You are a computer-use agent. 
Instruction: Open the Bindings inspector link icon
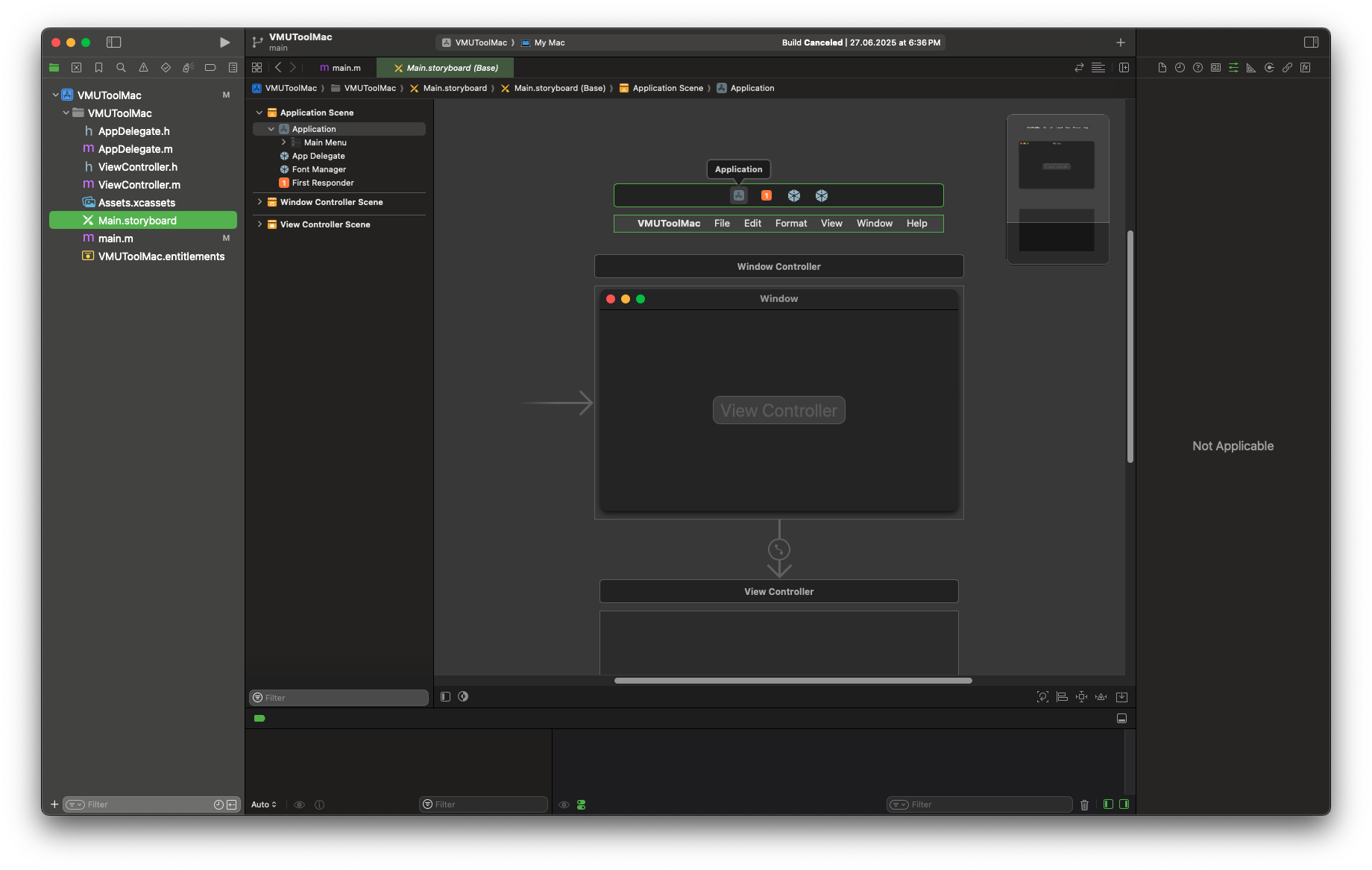1287,68
